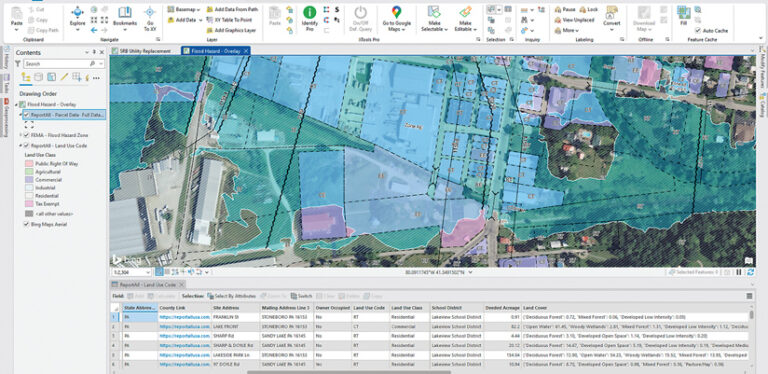Toggle Bing Maps Aerial layer checkbox
This screenshot has height=374, width=768.
click(x=26, y=224)
